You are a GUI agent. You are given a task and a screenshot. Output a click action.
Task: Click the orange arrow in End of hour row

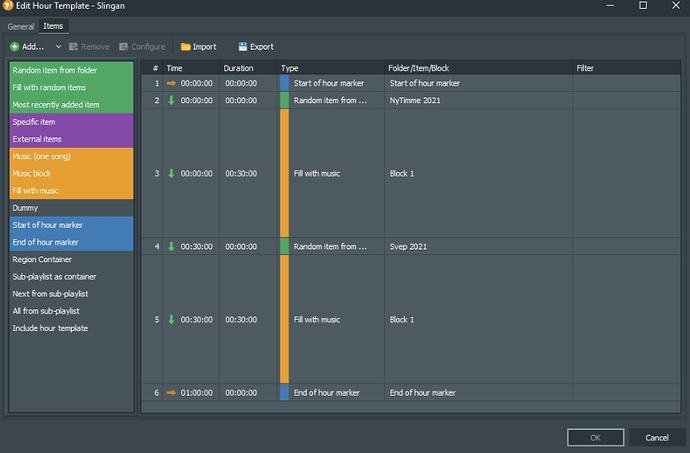click(x=171, y=393)
